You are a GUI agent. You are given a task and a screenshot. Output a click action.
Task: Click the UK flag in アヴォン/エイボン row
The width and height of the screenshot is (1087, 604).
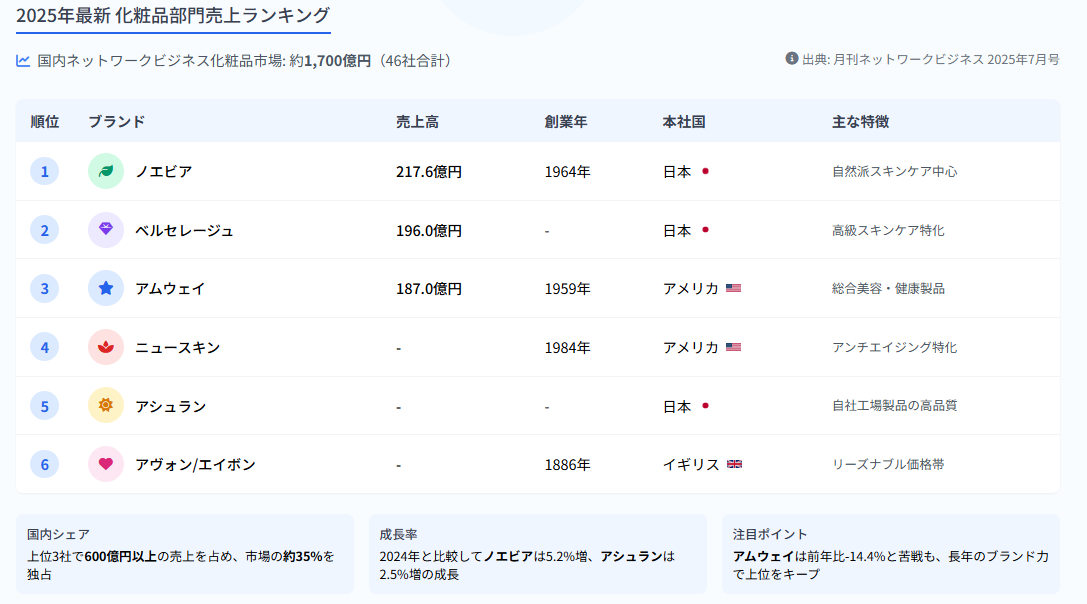tap(734, 464)
